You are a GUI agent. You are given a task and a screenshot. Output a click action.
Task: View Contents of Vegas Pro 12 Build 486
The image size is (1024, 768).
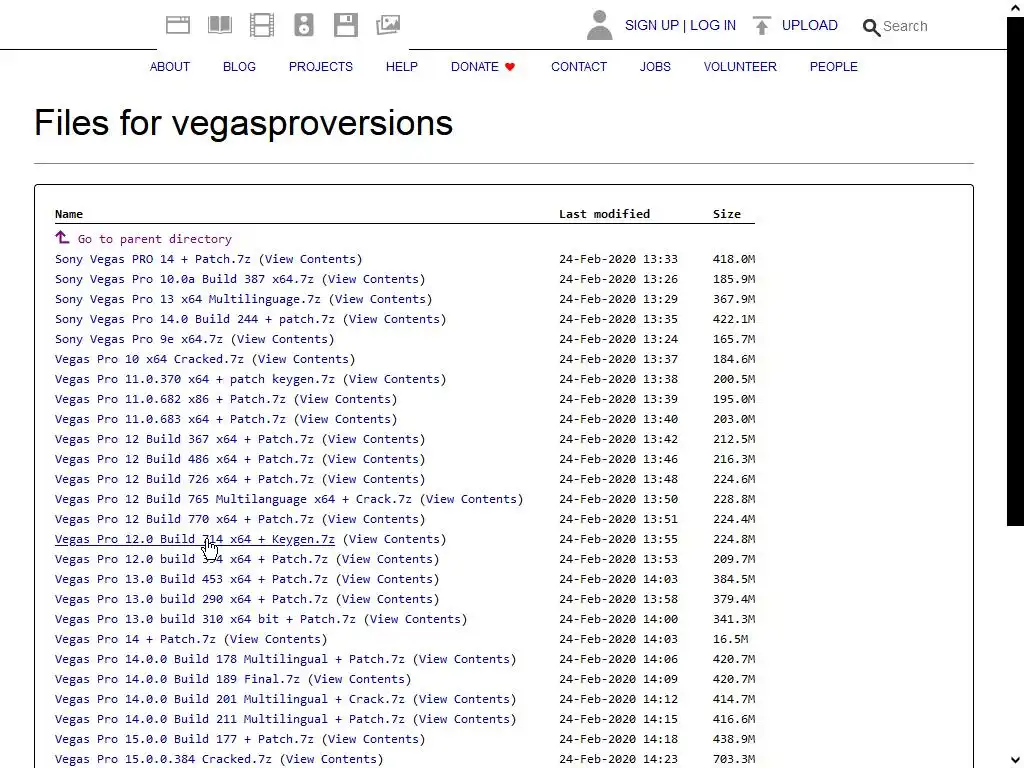(373, 459)
